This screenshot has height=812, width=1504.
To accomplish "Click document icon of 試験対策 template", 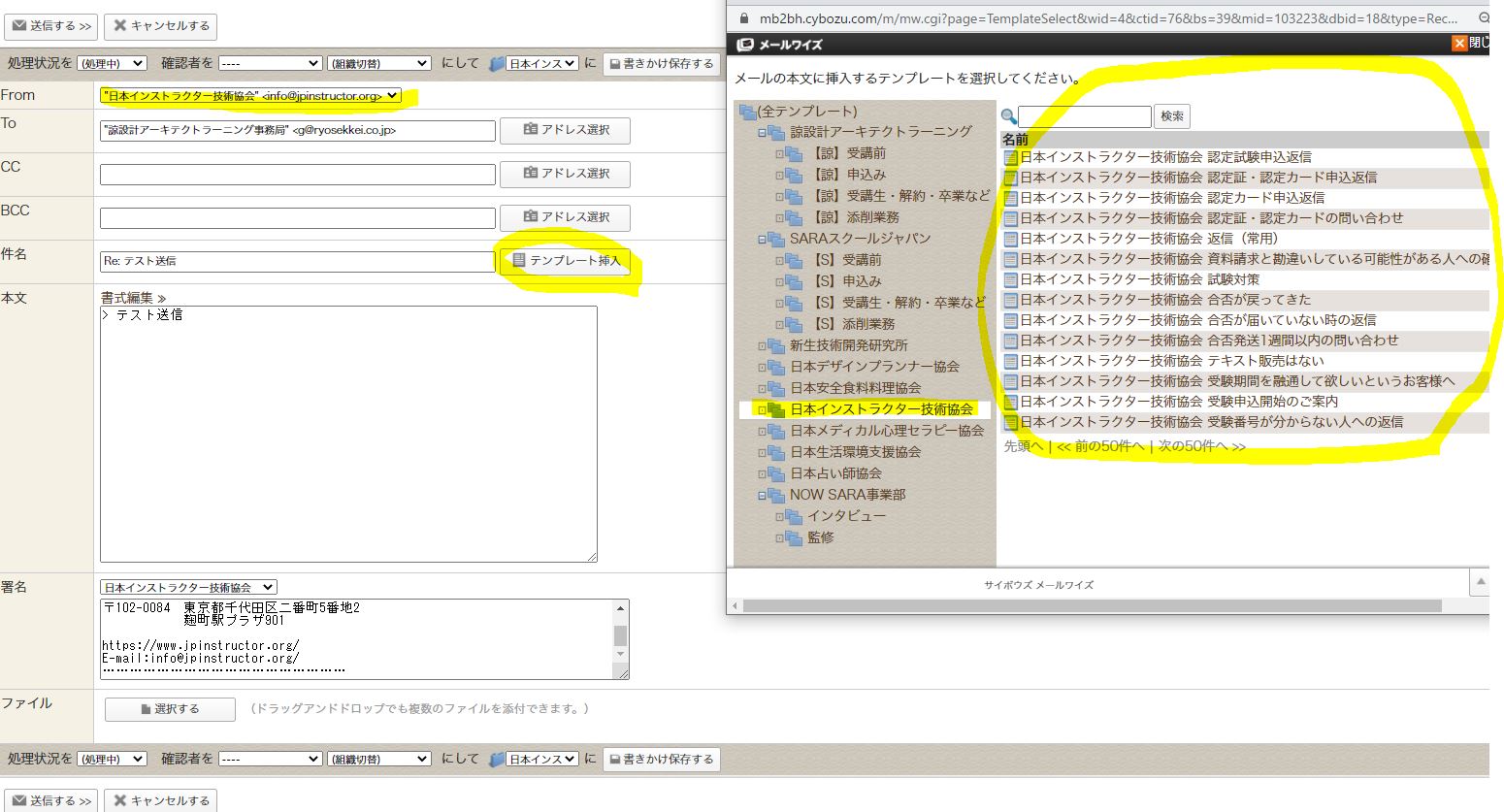I will point(1011,279).
